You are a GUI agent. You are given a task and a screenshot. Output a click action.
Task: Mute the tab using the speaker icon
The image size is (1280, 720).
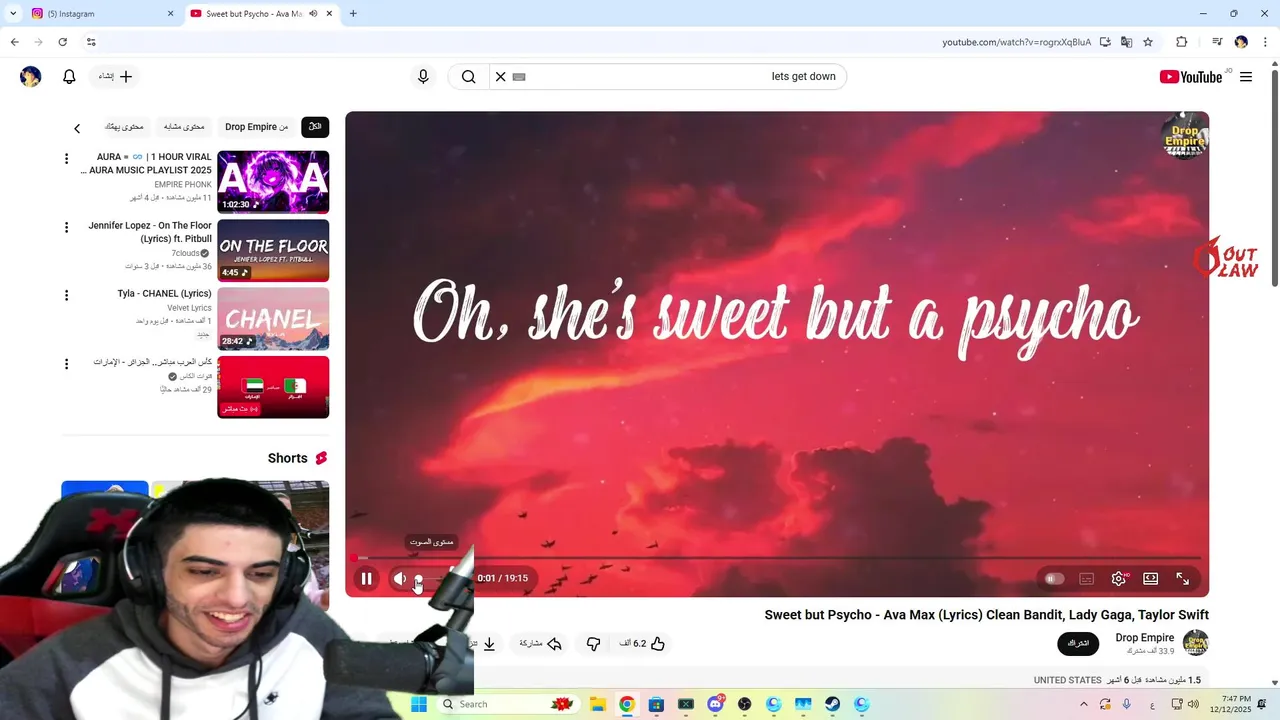coord(313,14)
